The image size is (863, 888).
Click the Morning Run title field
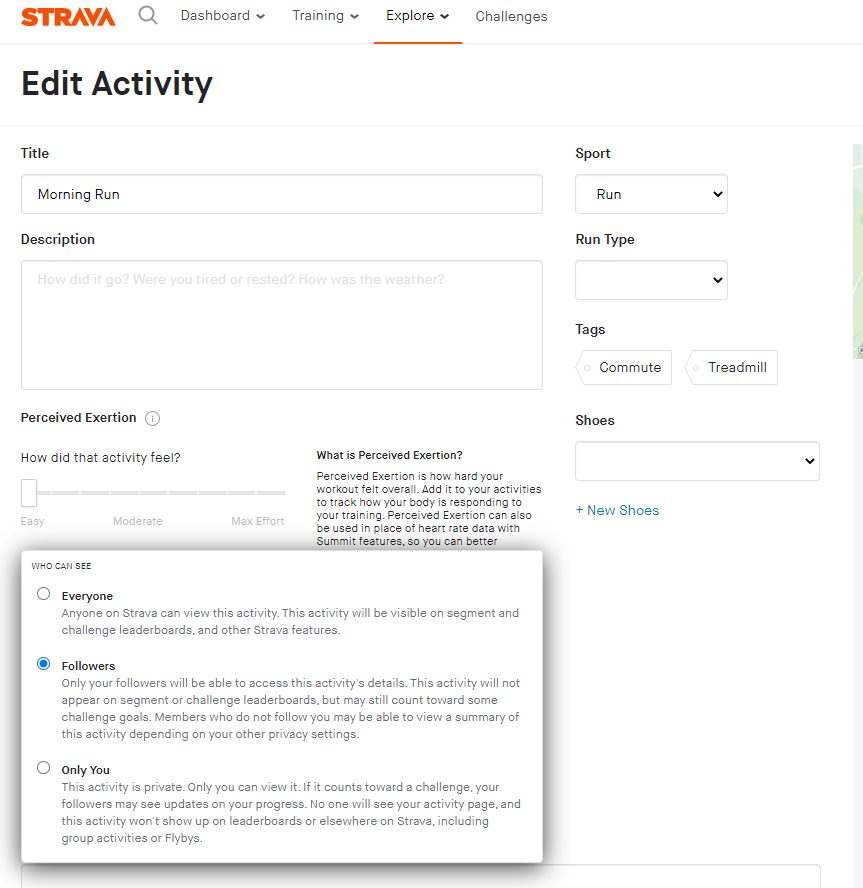(x=280, y=194)
